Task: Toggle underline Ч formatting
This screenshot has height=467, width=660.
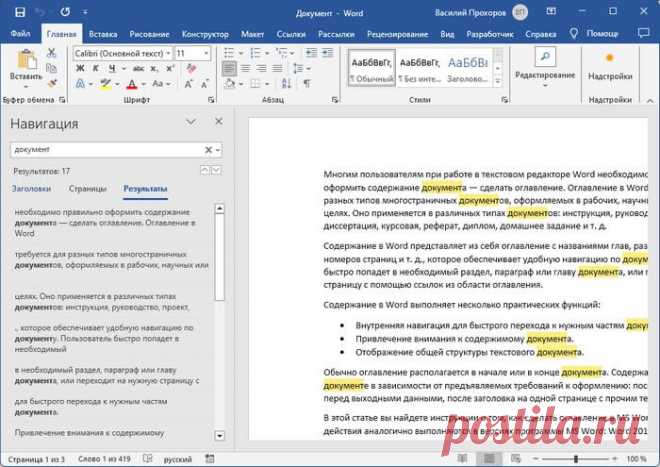Action: (x=112, y=68)
